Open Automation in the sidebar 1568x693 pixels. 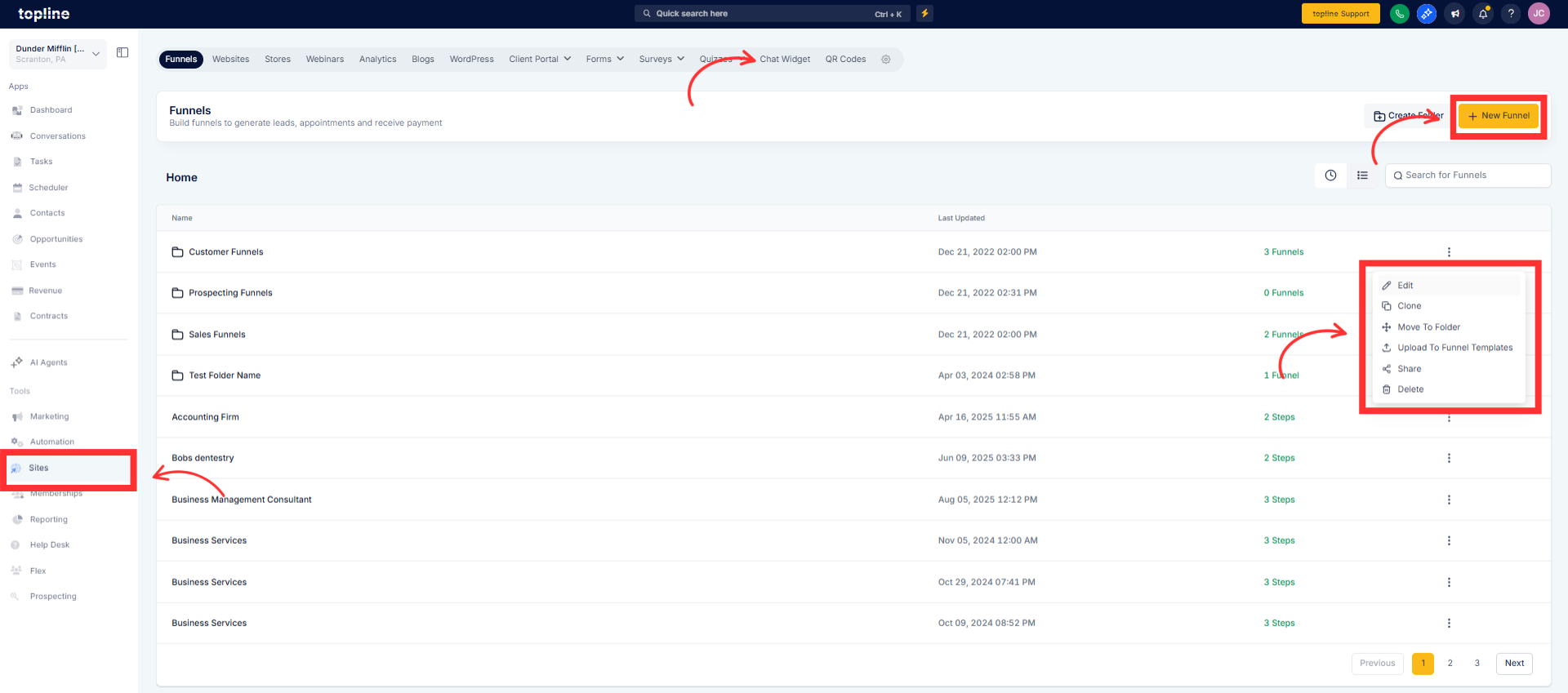(51, 442)
